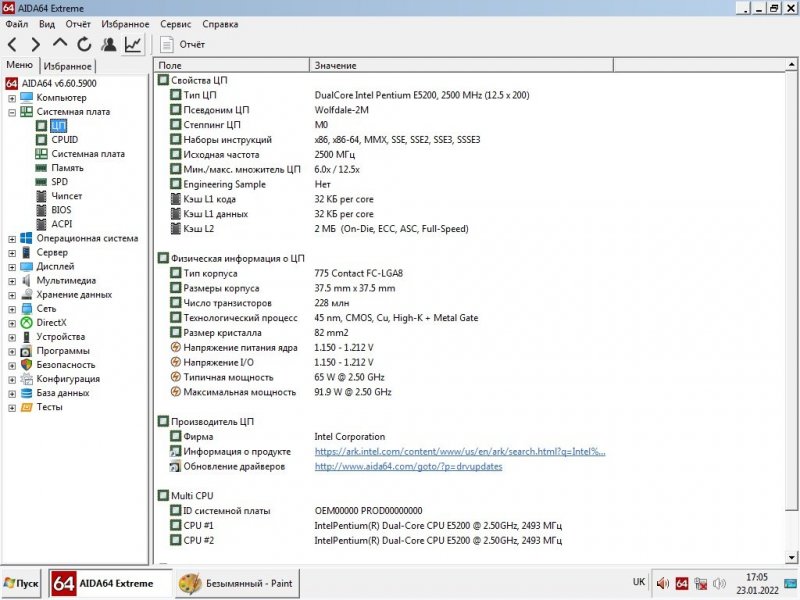The image size is (800, 600).
Task: Expand the Тесты tree node
Action: (x=12, y=407)
